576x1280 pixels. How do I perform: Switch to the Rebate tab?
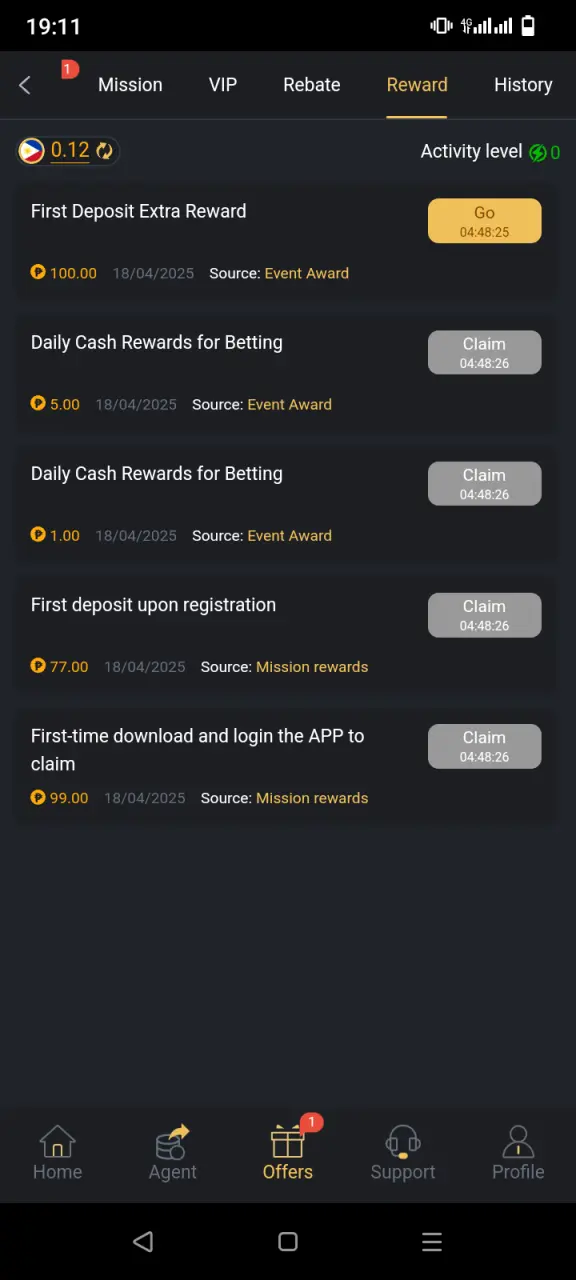click(312, 85)
